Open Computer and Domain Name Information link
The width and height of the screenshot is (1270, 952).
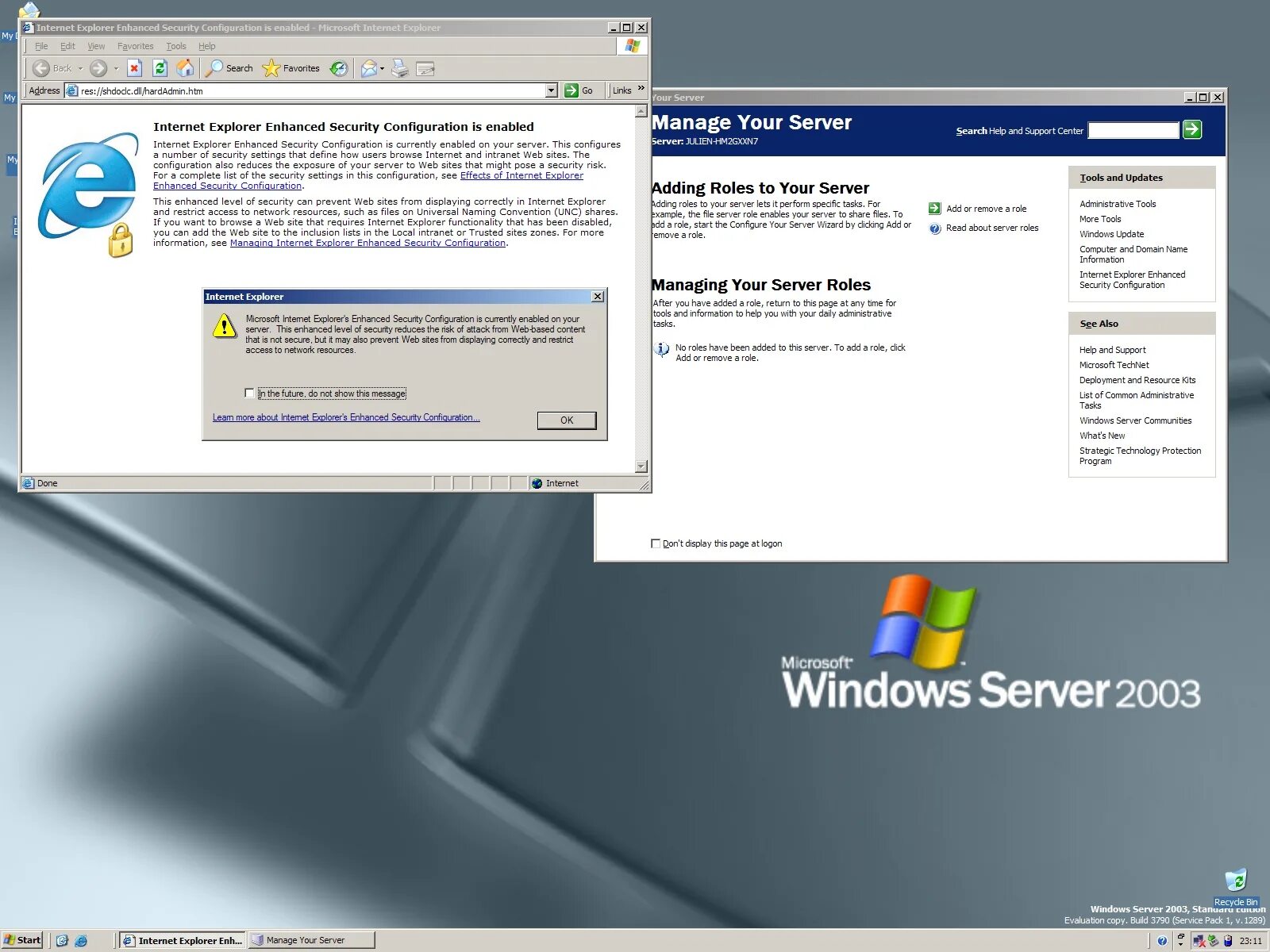point(1133,254)
